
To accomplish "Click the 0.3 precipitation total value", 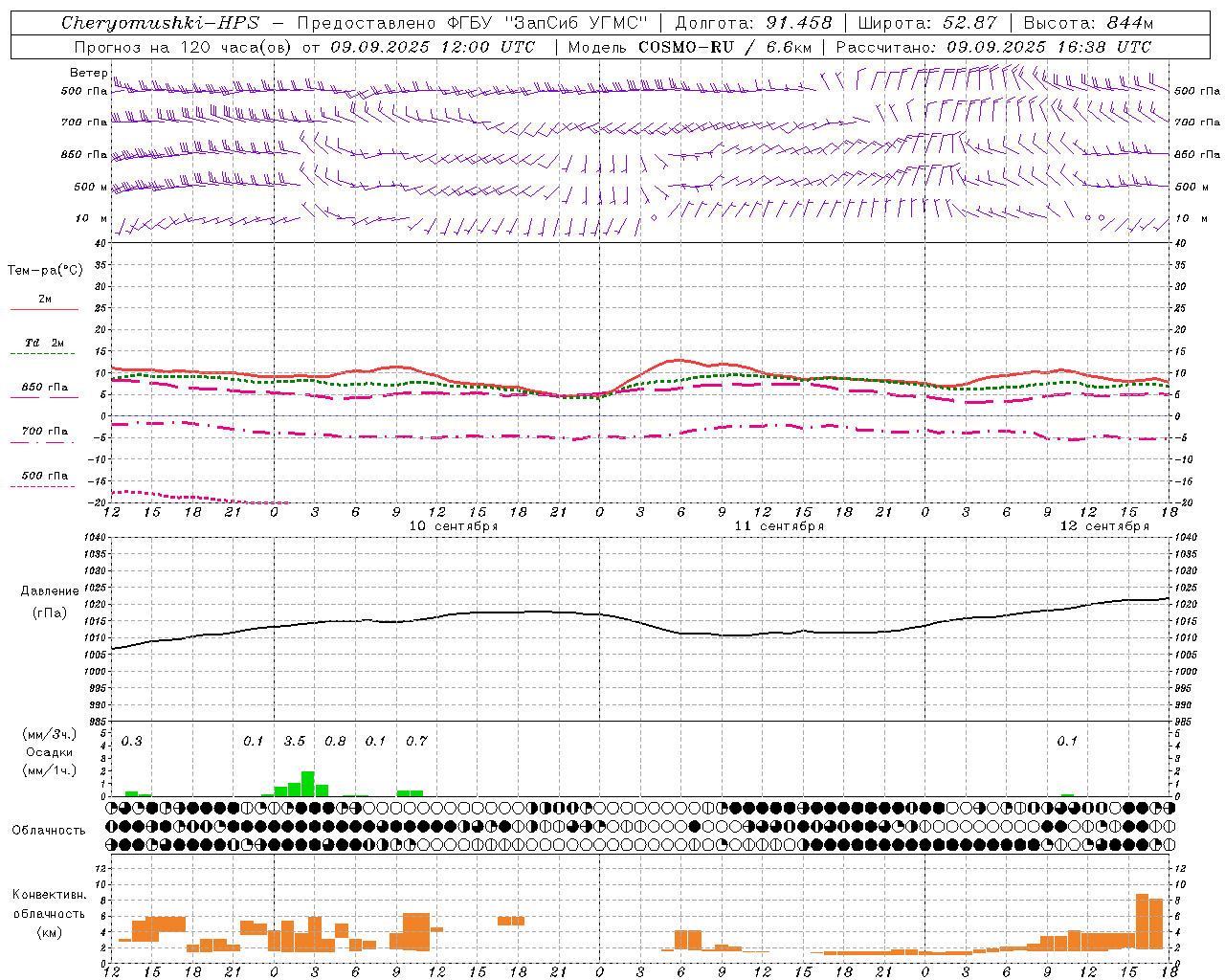I will [x=132, y=742].
